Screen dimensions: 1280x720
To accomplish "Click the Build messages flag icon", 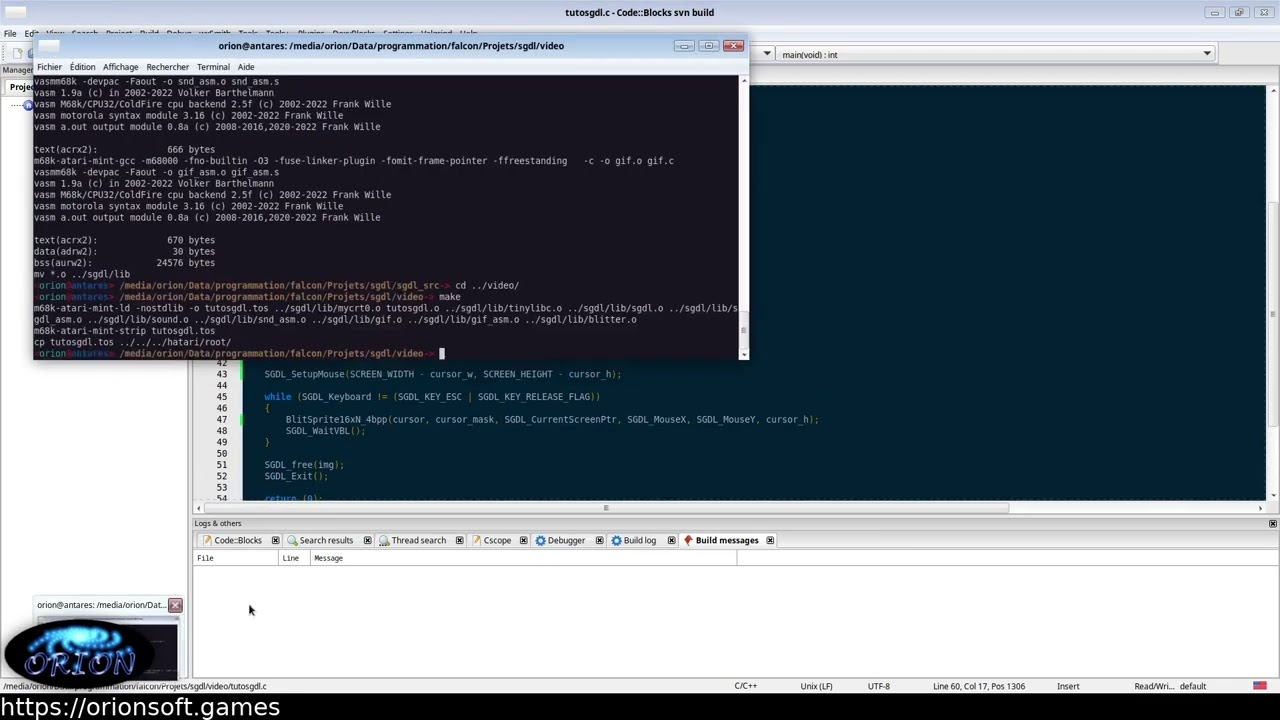I will [688, 540].
